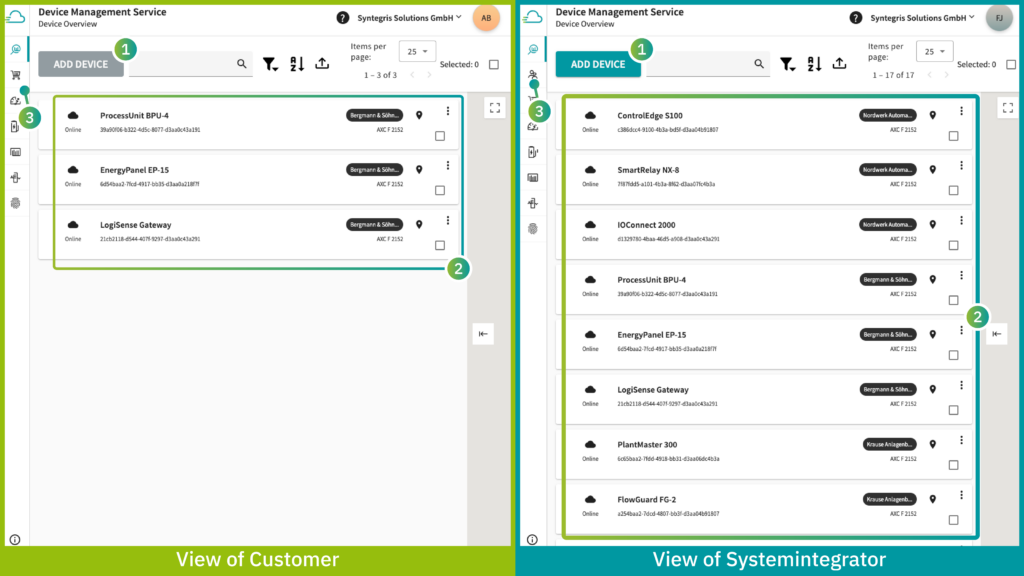
Task: Open device overview item in the Systemintegrator sidebar
Action: [x=533, y=50]
